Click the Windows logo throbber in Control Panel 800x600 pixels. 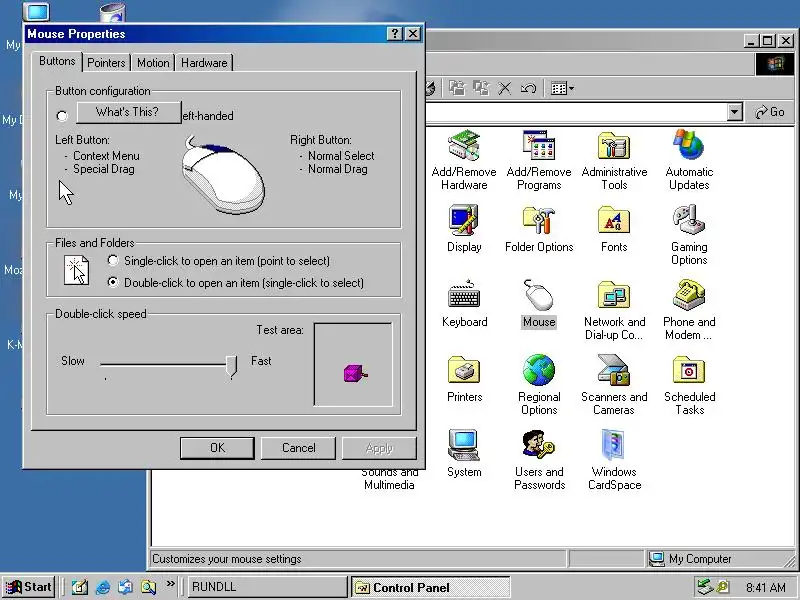point(774,64)
